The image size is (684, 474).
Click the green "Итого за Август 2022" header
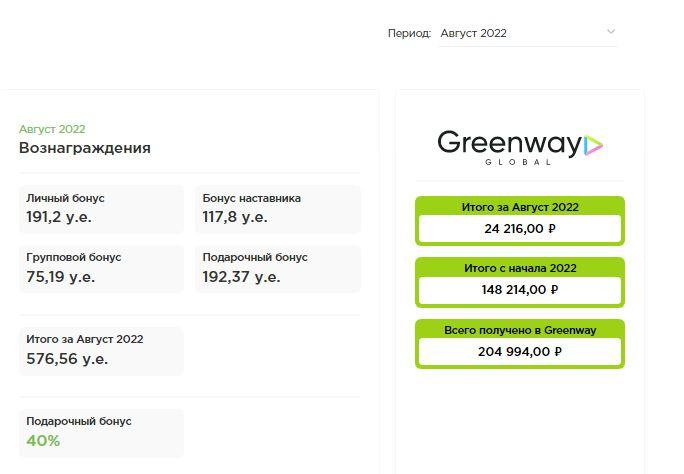point(520,207)
